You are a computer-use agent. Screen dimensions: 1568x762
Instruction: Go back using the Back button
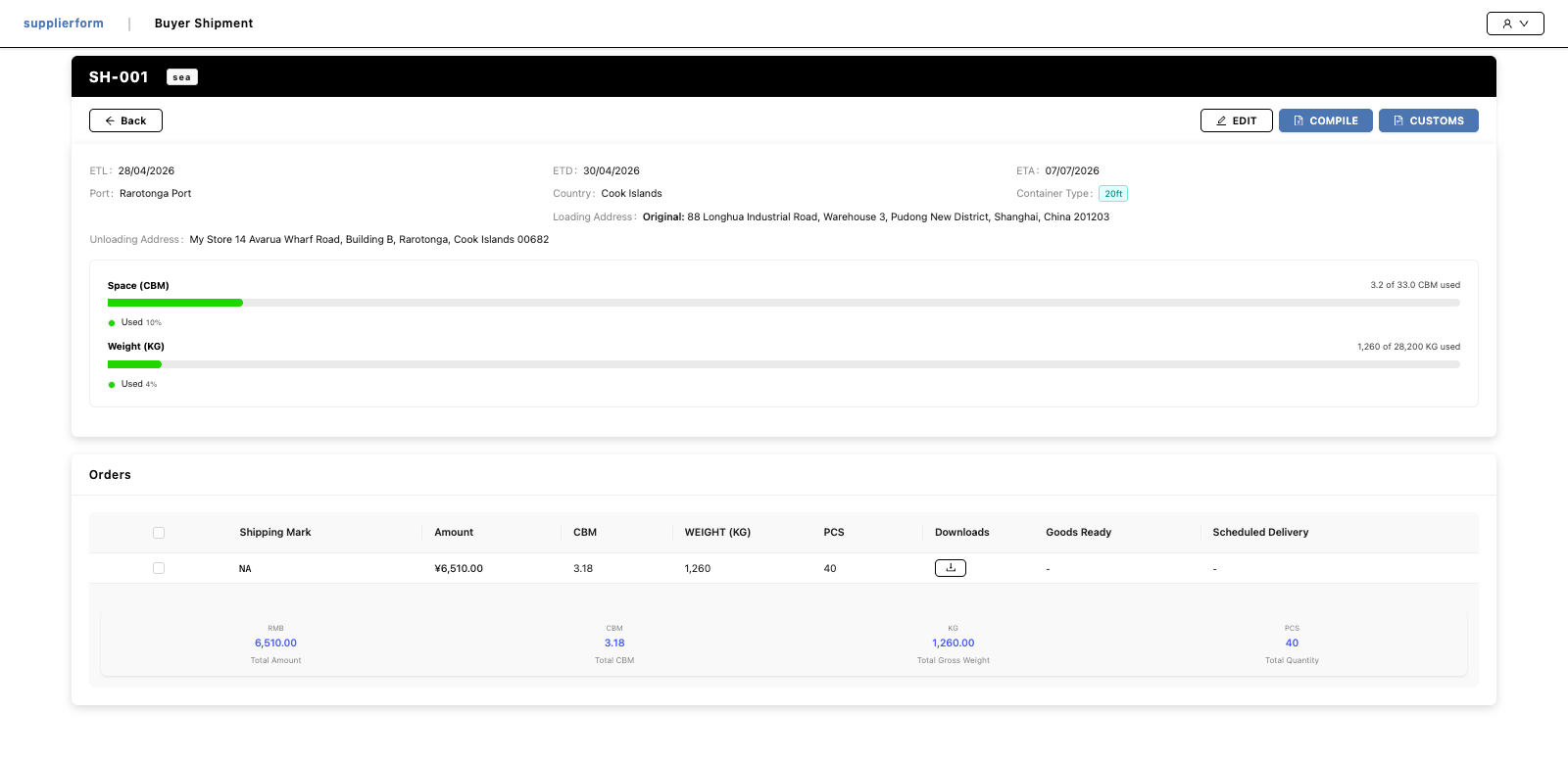tap(125, 120)
